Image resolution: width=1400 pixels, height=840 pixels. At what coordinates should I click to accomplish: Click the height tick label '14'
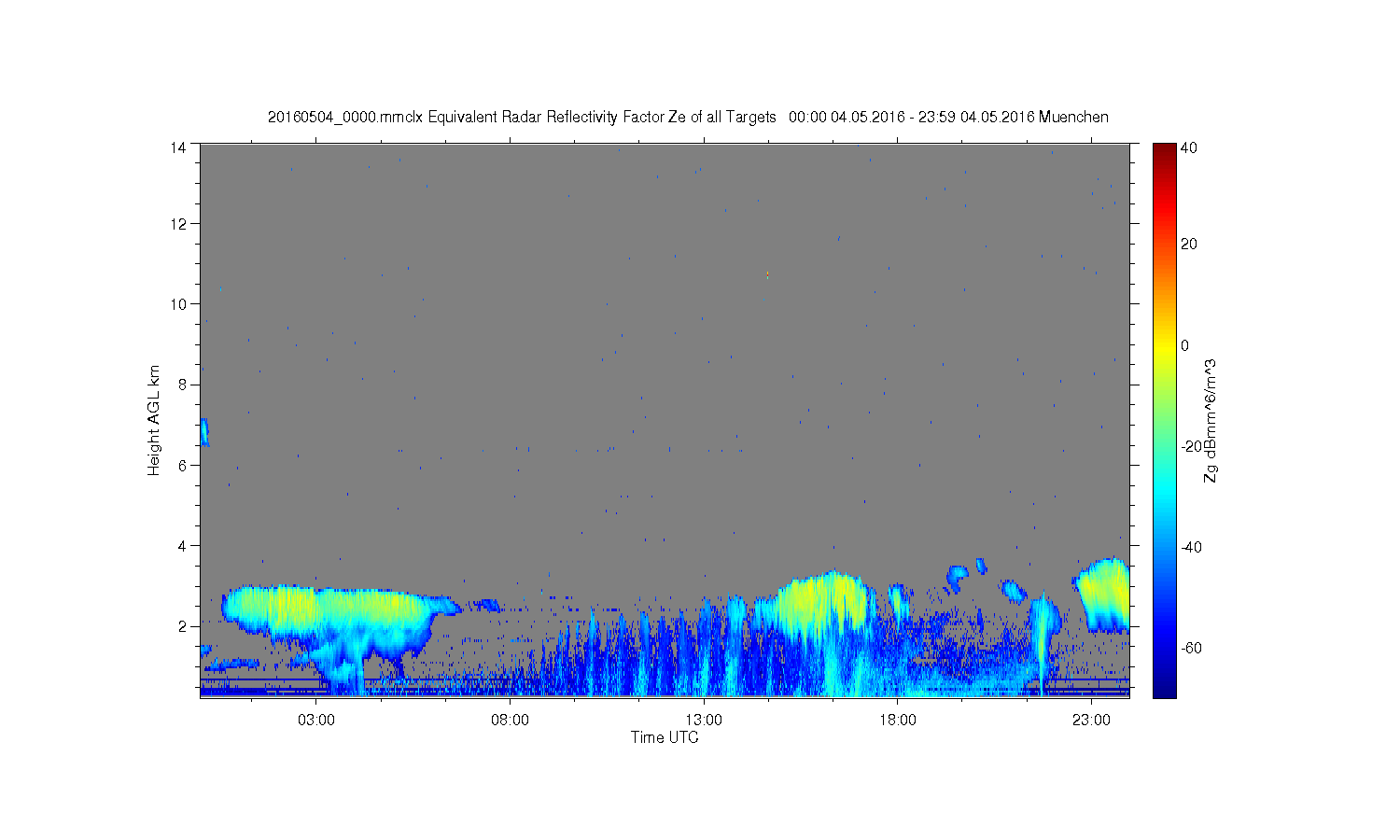[178, 147]
